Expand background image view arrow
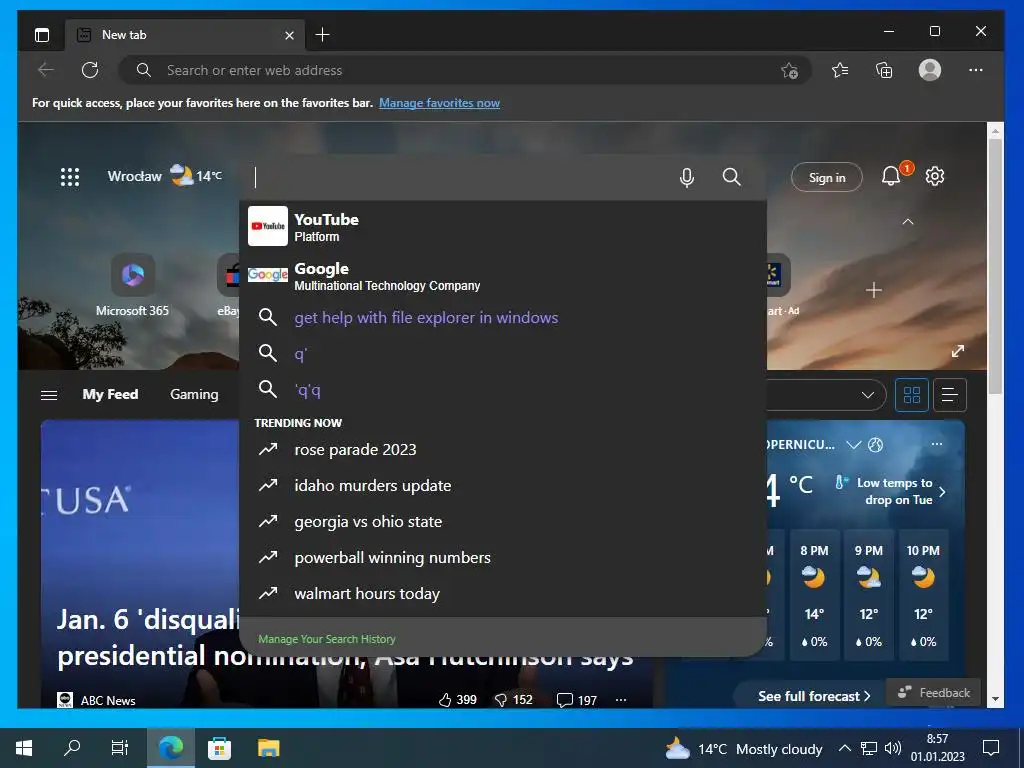This screenshot has height=768, width=1024. pyautogui.click(x=957, y=351)
